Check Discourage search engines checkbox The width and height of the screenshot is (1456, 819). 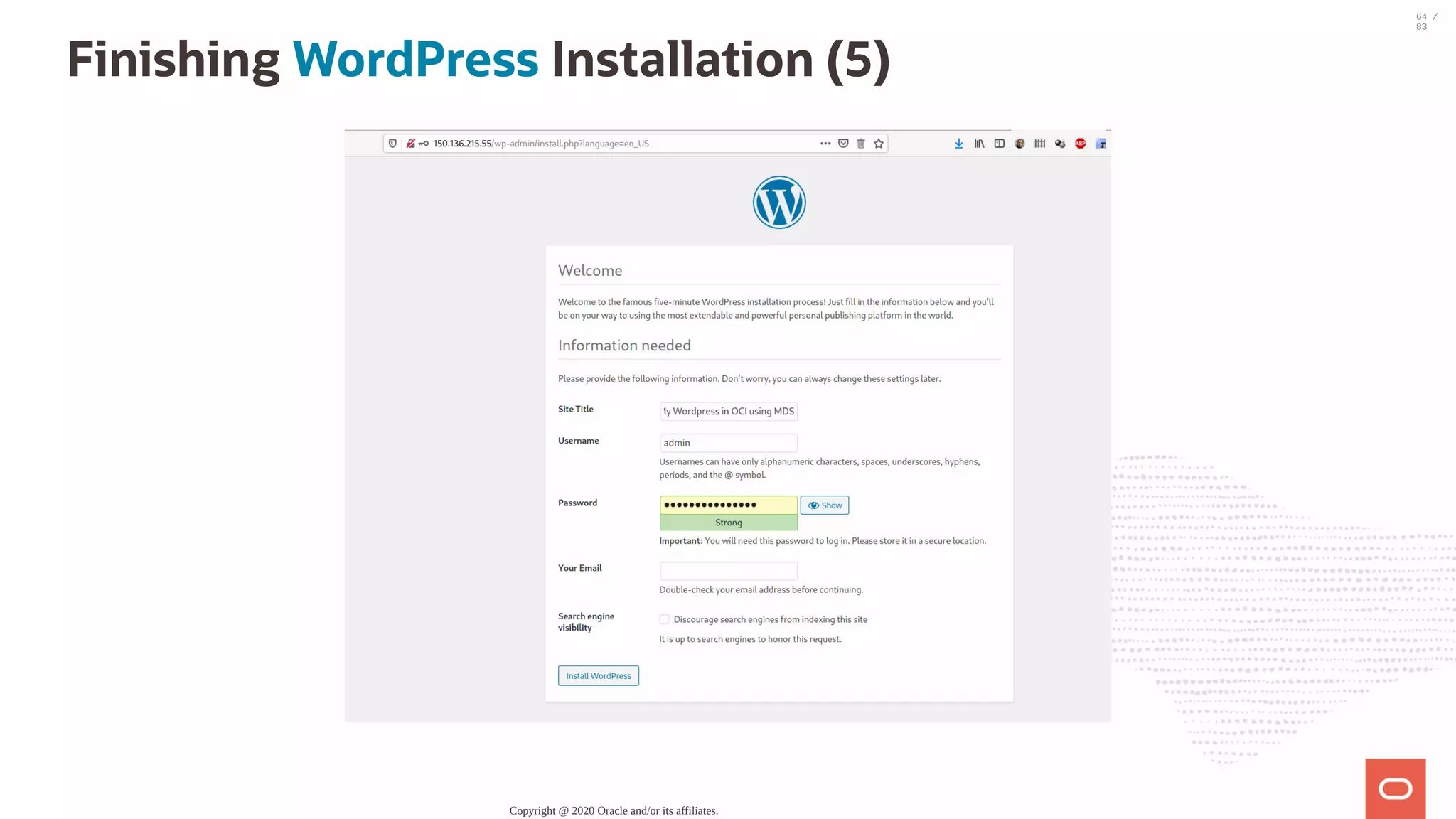click(x=664, y=619)
